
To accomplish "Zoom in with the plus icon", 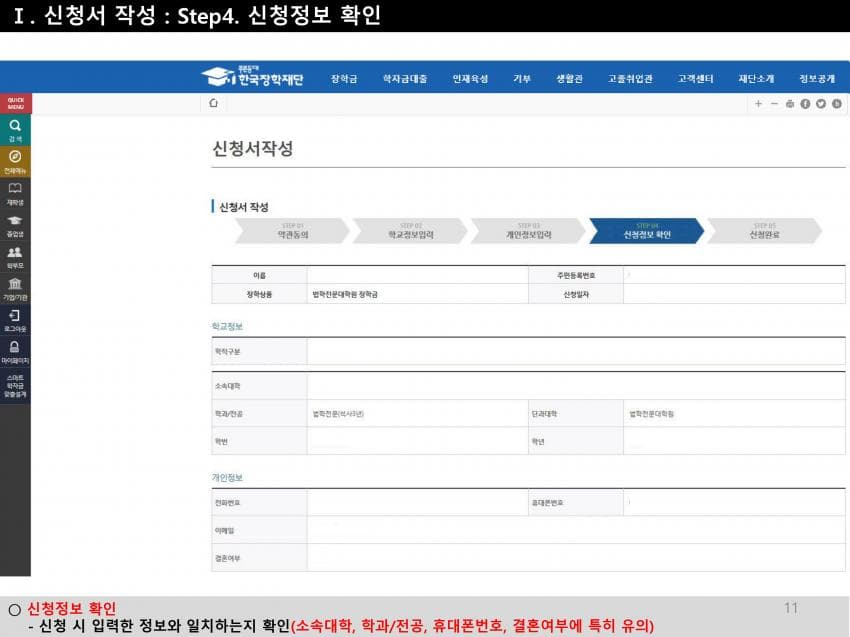I will (x=759, y=103).
